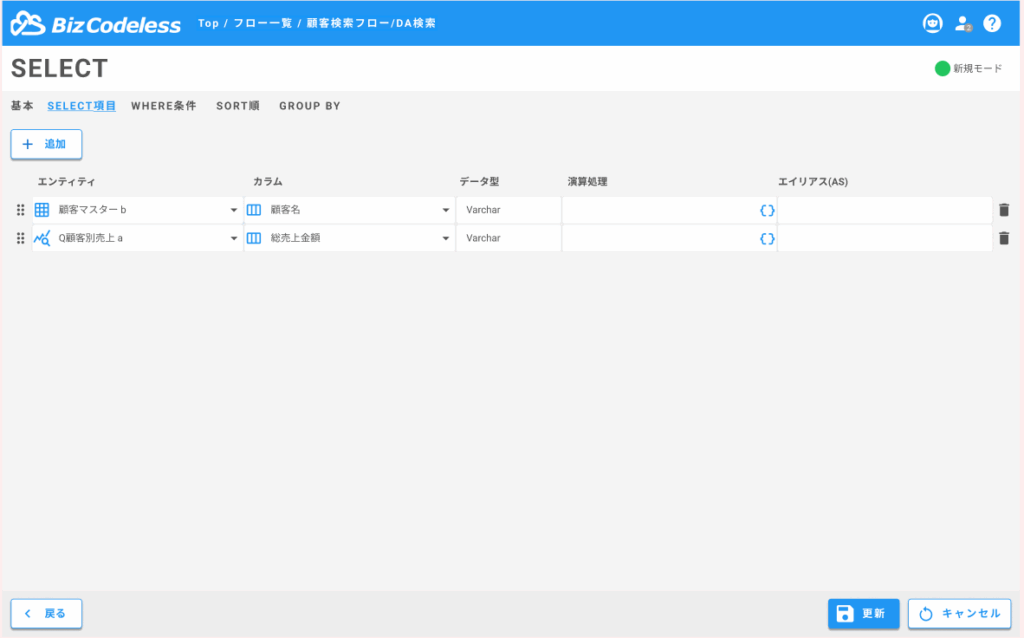This screenshot has height=638, width=1024.
Task: Switch to the 基本 tab
Action: coord(22,106)
